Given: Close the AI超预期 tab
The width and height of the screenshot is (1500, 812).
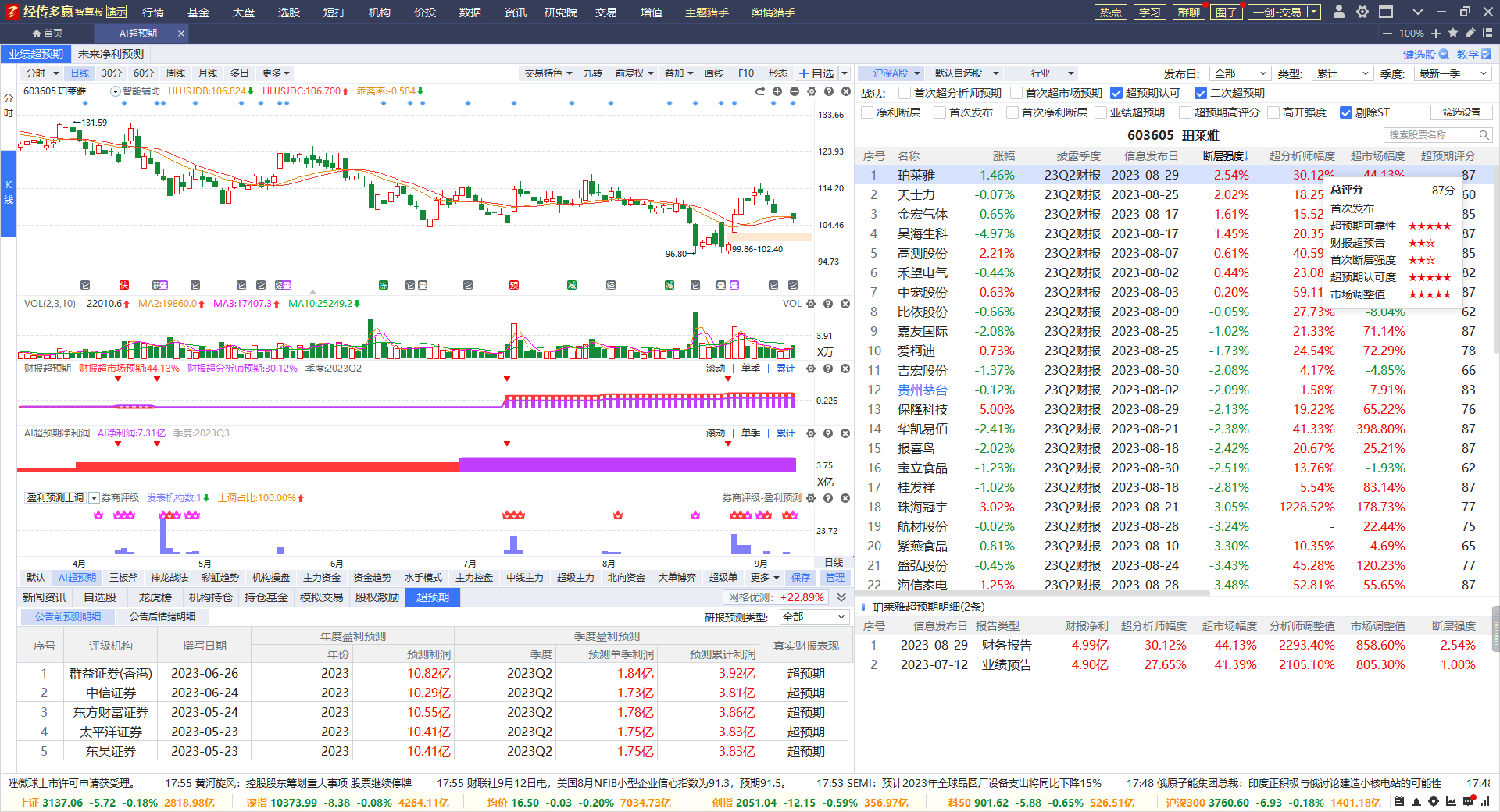Looking at the screenshot, I should click(x=181, y=34).
